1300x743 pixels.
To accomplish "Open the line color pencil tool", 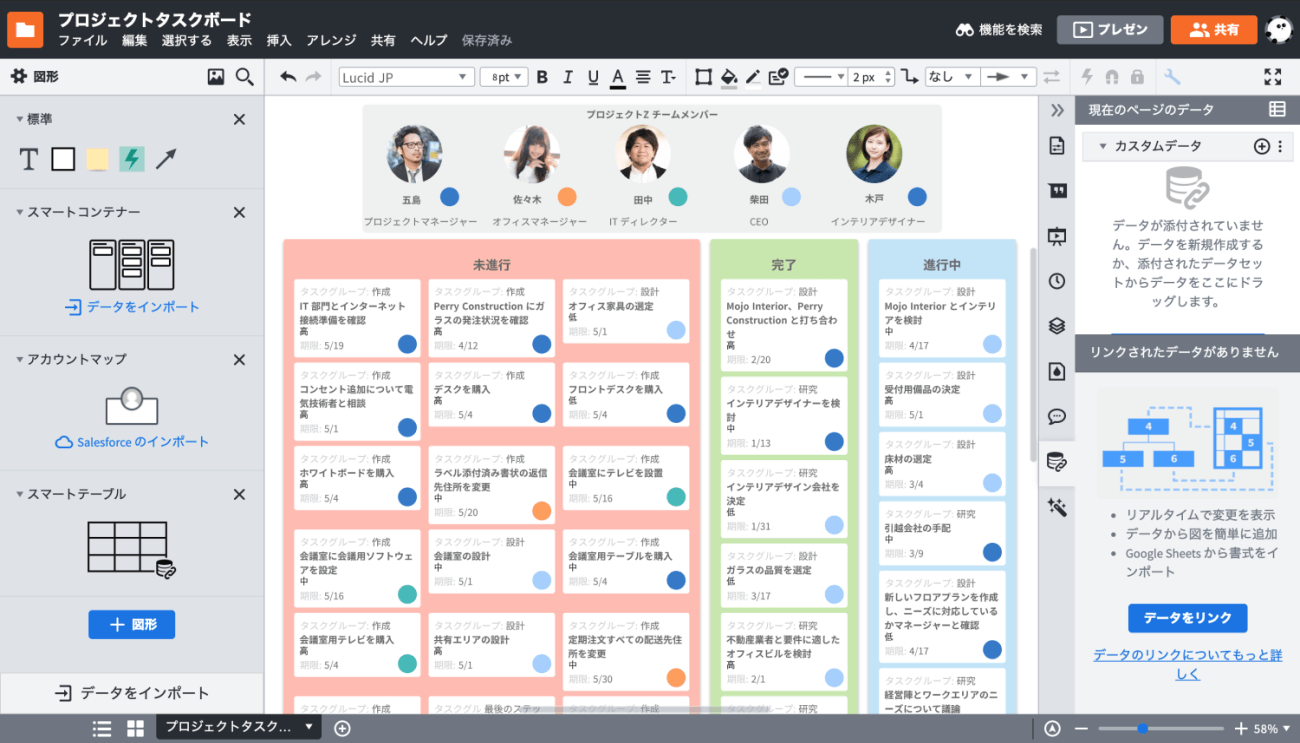I will tap(753, 77).
